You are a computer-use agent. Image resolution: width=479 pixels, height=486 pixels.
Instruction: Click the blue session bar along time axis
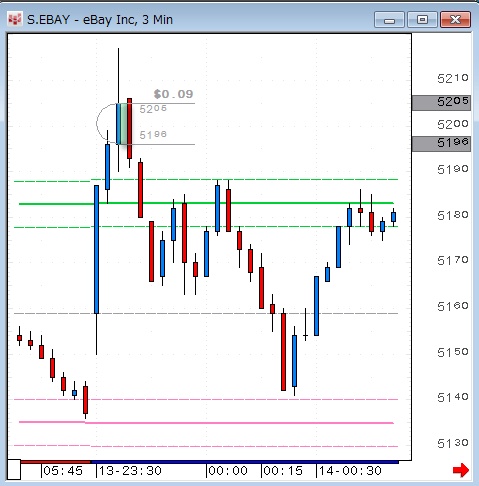coord(244,462)
